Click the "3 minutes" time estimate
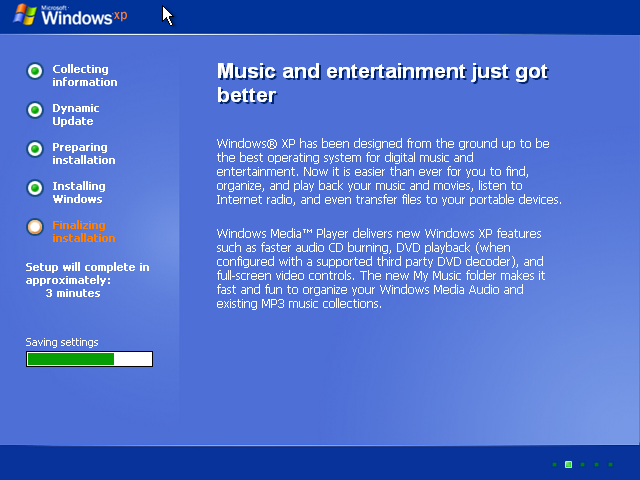This screenshot has width=640, height=480. (x=73, y=293)
